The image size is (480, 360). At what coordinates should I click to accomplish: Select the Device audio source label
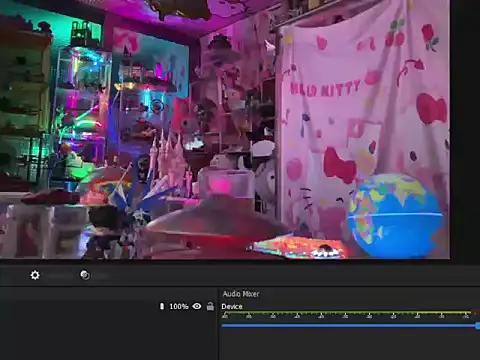tap(232, 306)
